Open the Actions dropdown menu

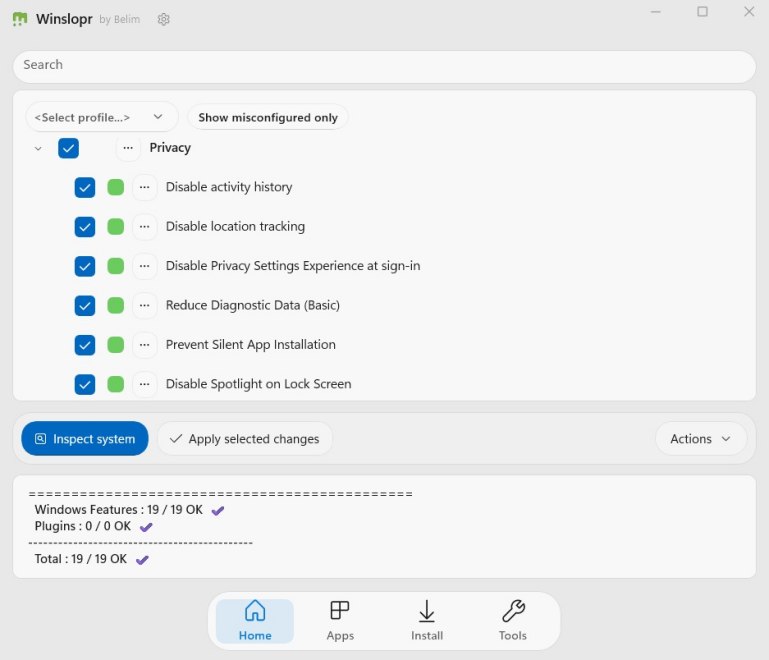pos(700,438)
